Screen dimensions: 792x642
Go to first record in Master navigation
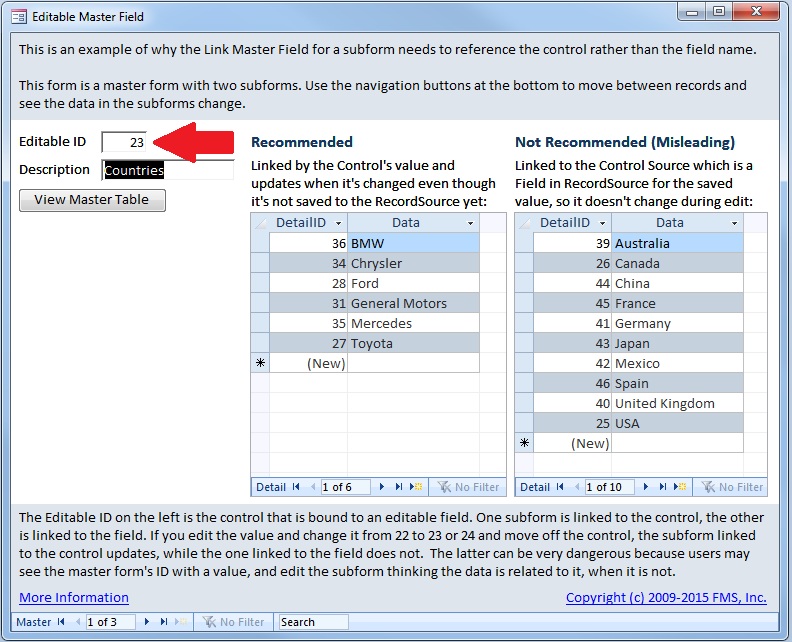(61, 622)
